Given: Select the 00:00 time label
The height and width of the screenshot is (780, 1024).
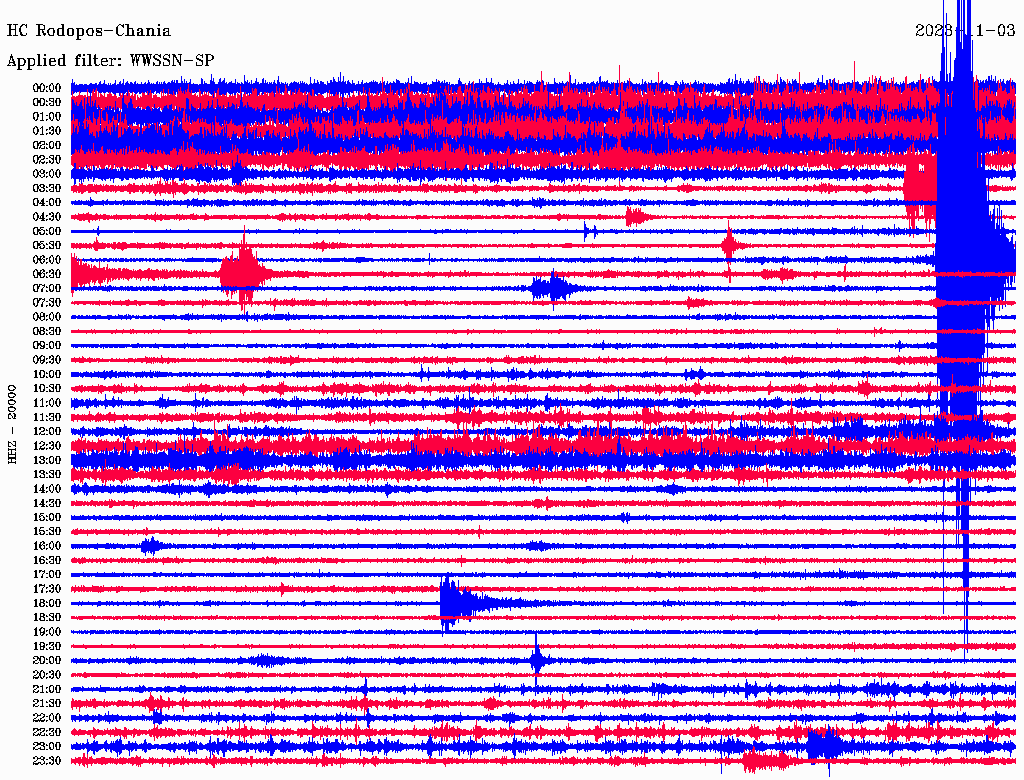Looking at the screenshot, I should (x=46, y=88).
